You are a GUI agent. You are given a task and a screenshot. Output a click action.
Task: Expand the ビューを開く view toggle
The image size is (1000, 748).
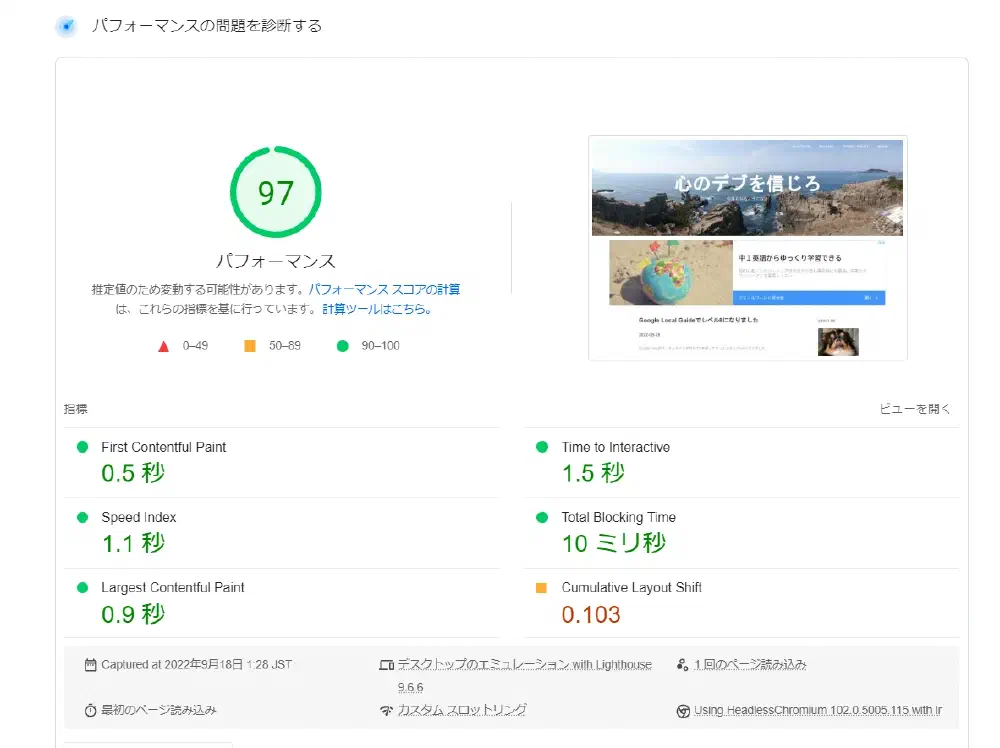click(915, 409)
